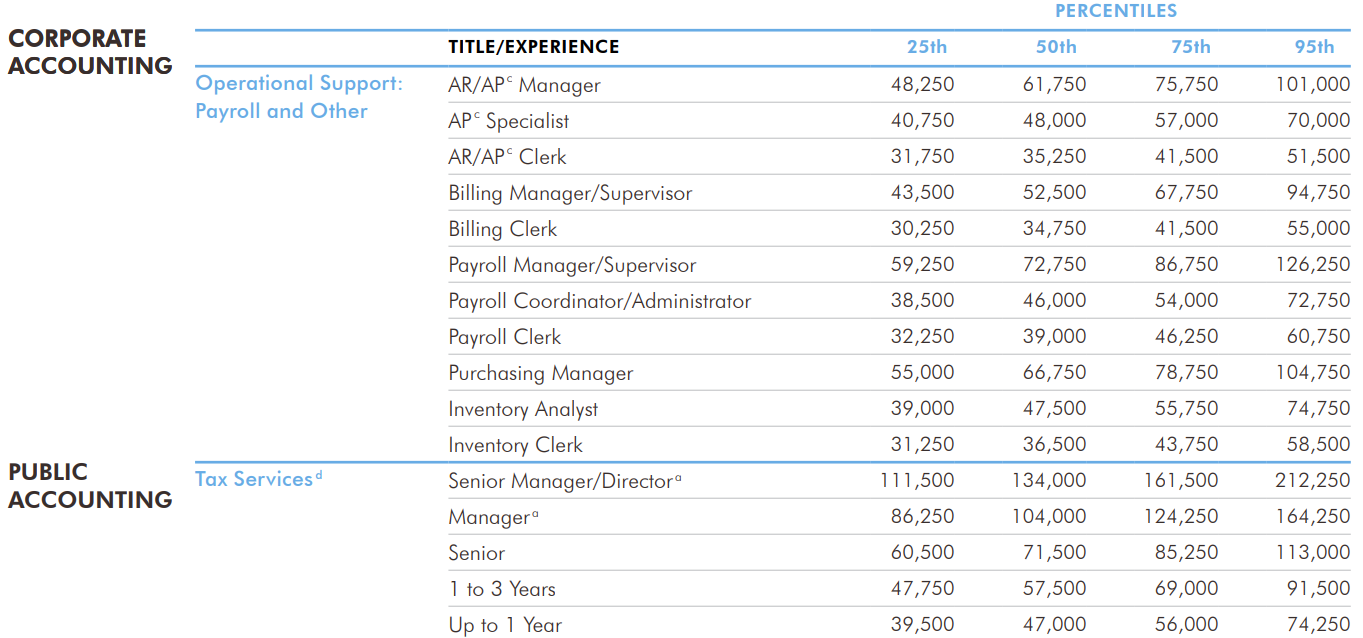Select the 75th percentile column header
Image resolution: width=1363 pixels, height=638 pixels.
coord(1190,47)
